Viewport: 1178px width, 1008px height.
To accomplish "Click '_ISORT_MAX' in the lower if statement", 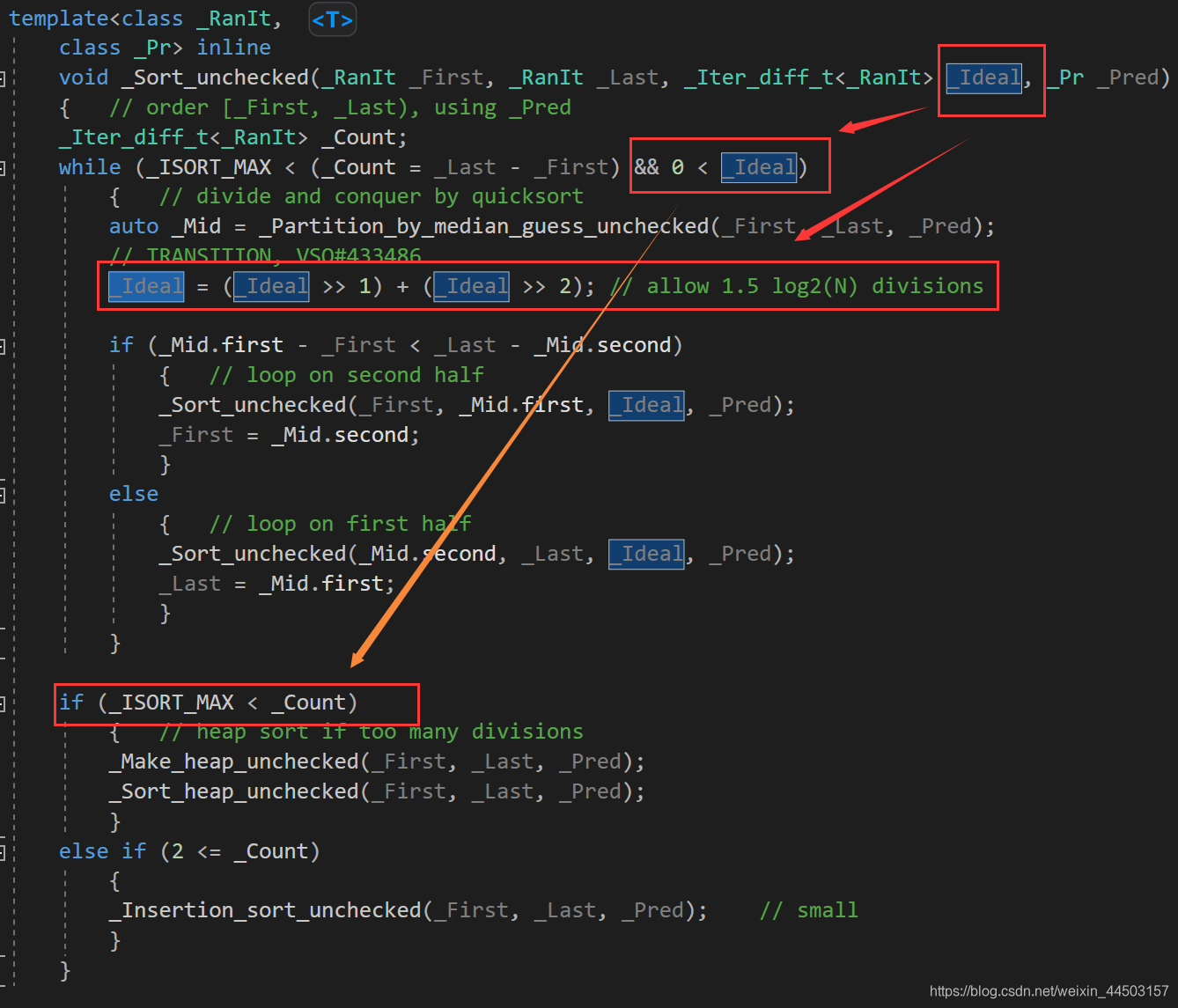I will point(172,703).
